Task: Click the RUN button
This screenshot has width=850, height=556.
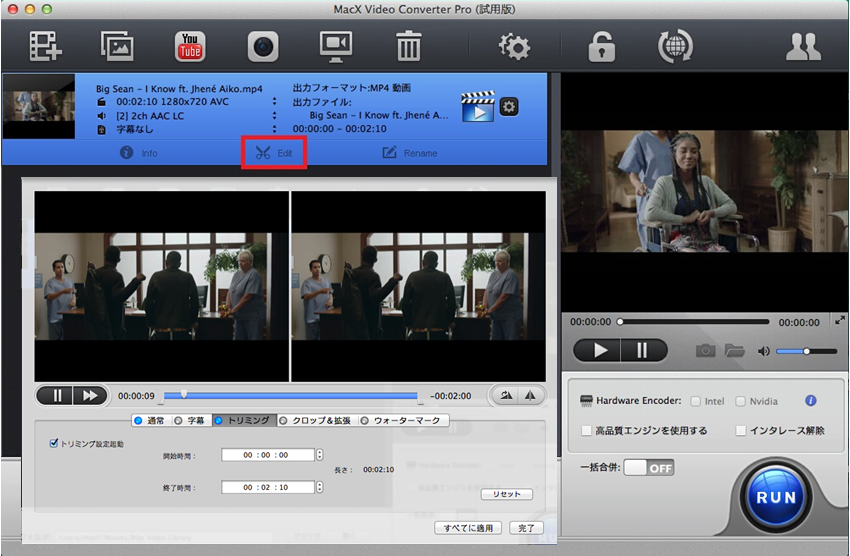Action: coord(776,497)
